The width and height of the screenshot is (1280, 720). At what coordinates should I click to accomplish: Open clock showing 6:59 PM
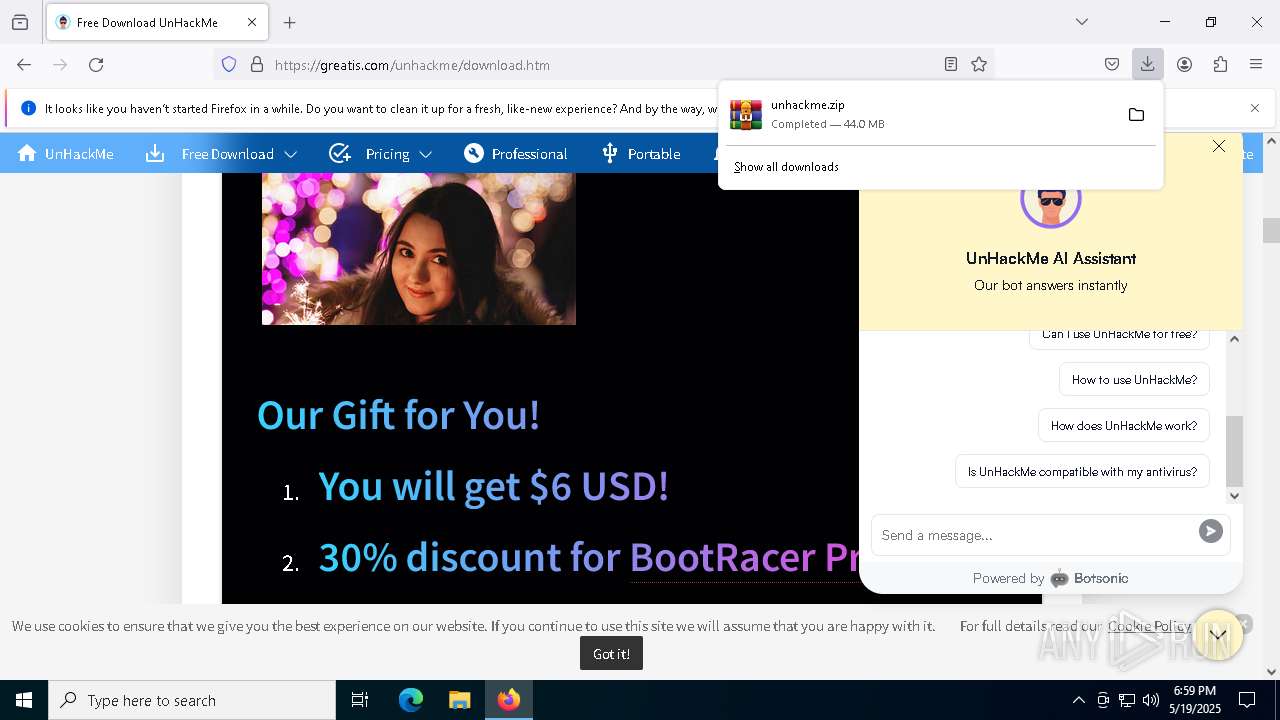(x=1195, y=700)
